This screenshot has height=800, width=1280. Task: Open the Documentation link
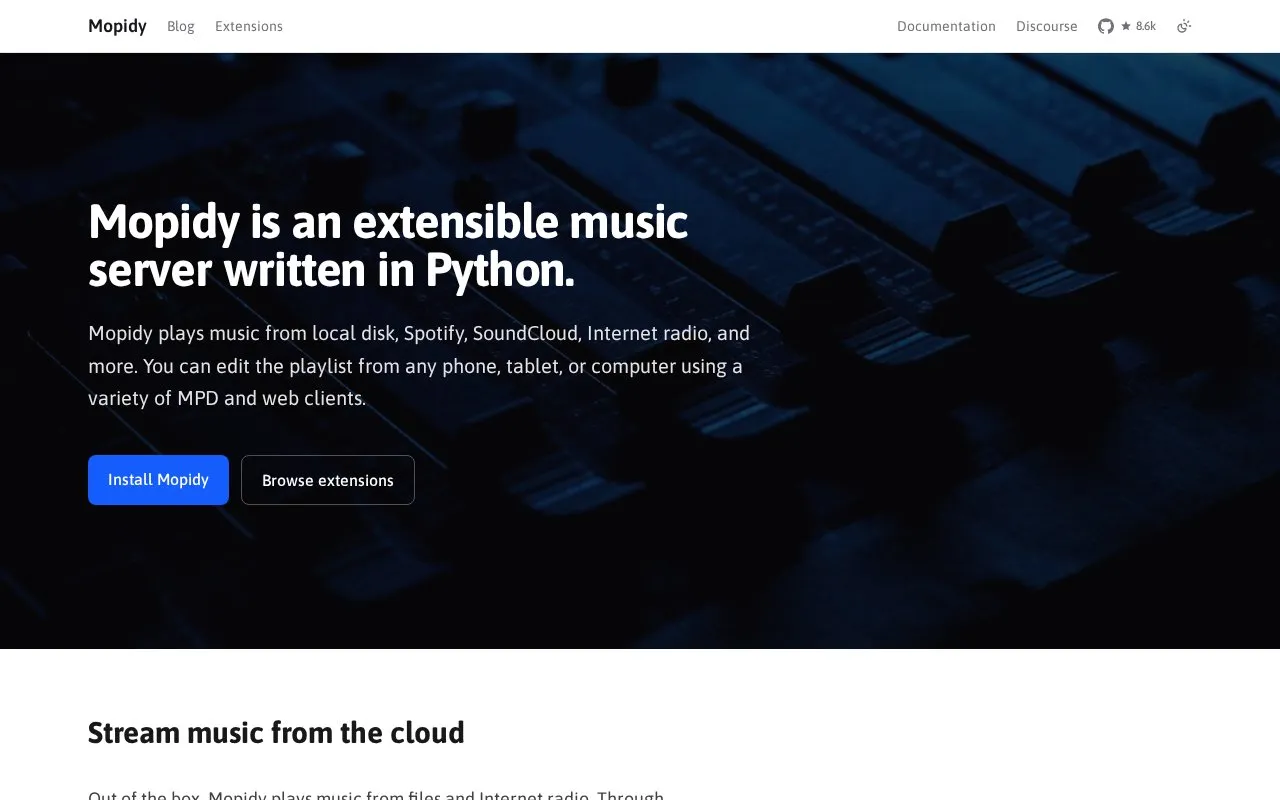pos(946,26)
